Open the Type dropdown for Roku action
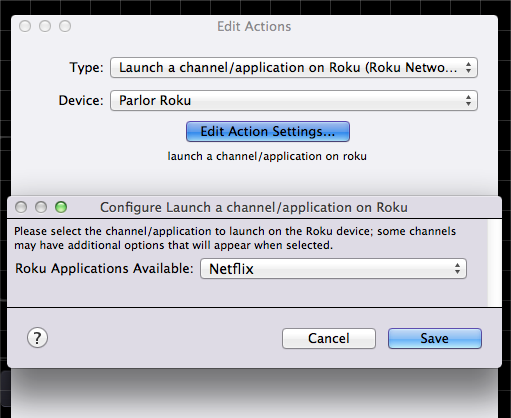The image size is (511, 418). tap(294, 68)
